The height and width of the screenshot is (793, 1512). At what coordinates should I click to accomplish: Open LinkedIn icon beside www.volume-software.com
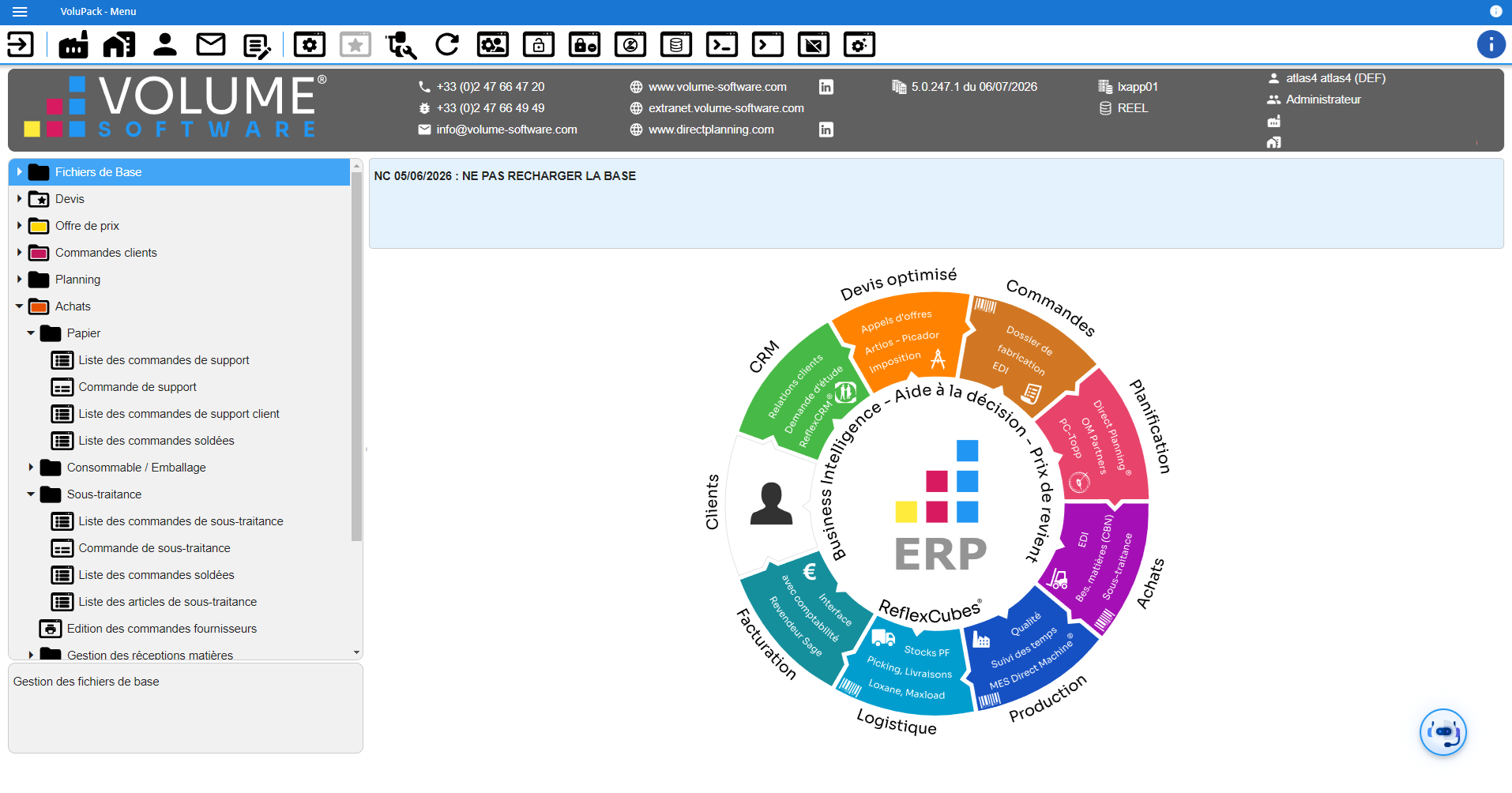coord(826,87)
